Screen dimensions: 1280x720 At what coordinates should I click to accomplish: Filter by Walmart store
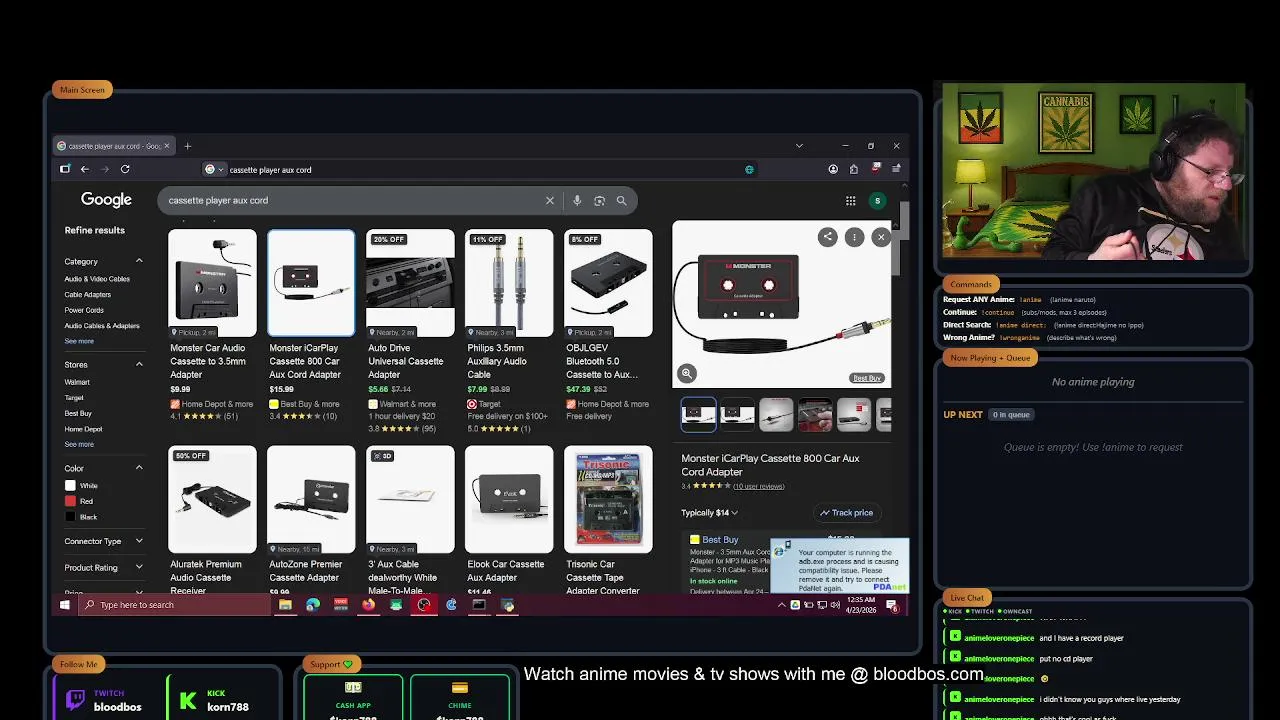(x=77, y=382)
